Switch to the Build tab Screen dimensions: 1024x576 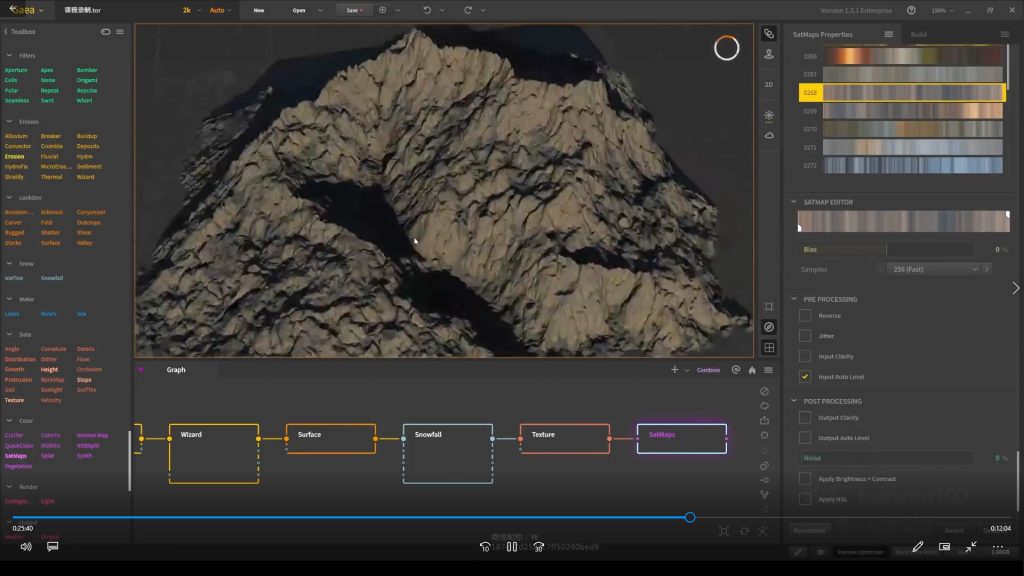click(918, 34)
